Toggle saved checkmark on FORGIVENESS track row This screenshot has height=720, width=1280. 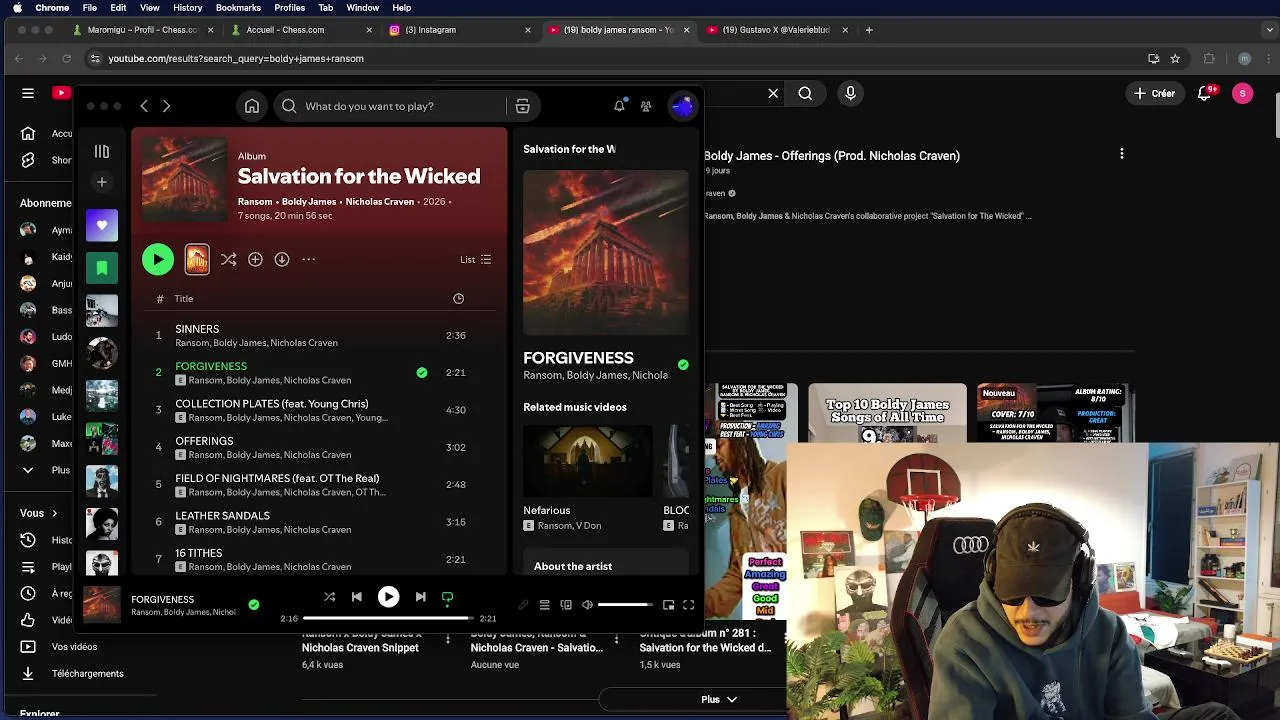click(422, 372)
